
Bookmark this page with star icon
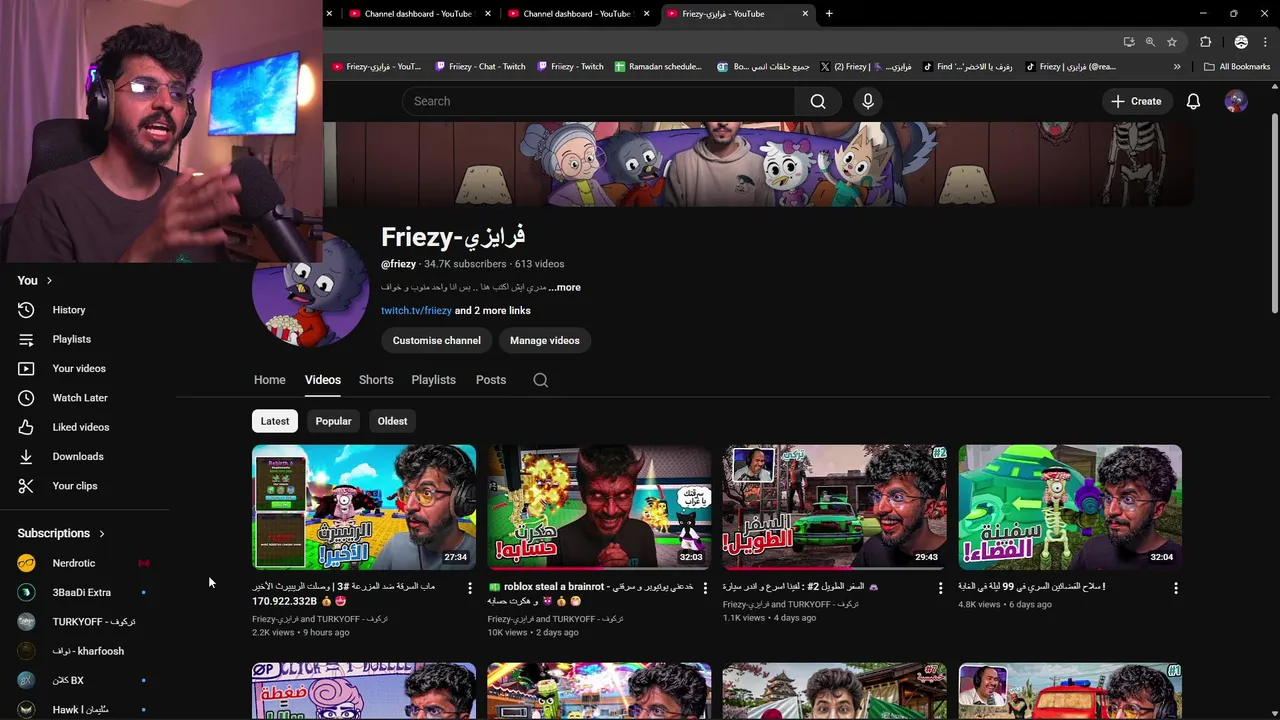[1172, 42]
